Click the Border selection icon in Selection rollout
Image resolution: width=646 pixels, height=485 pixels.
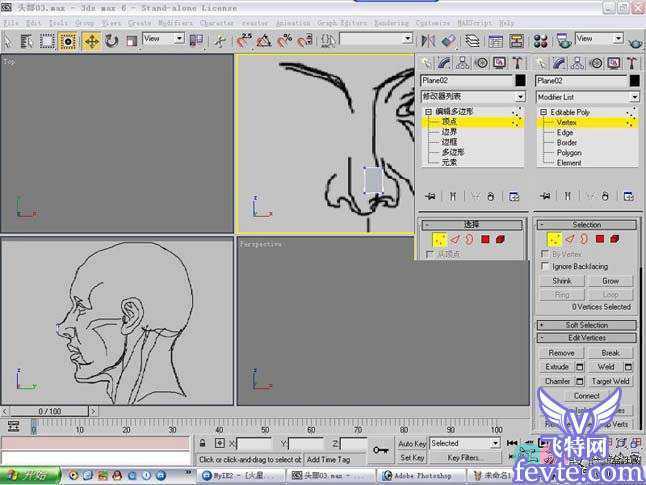(x=584, y=239)
